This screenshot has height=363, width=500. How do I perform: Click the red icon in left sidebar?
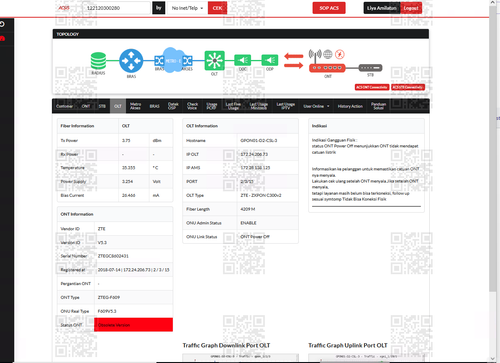[x=2, y=39]
